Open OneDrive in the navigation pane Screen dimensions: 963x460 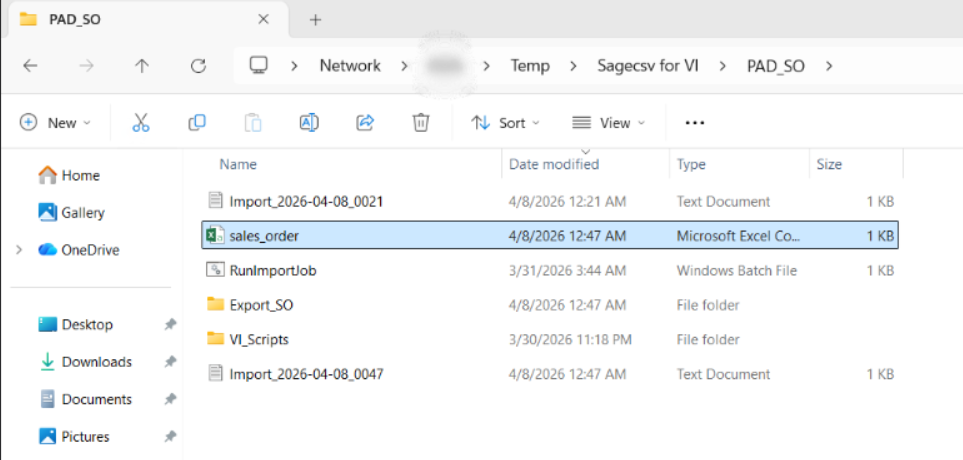(78, 250)
